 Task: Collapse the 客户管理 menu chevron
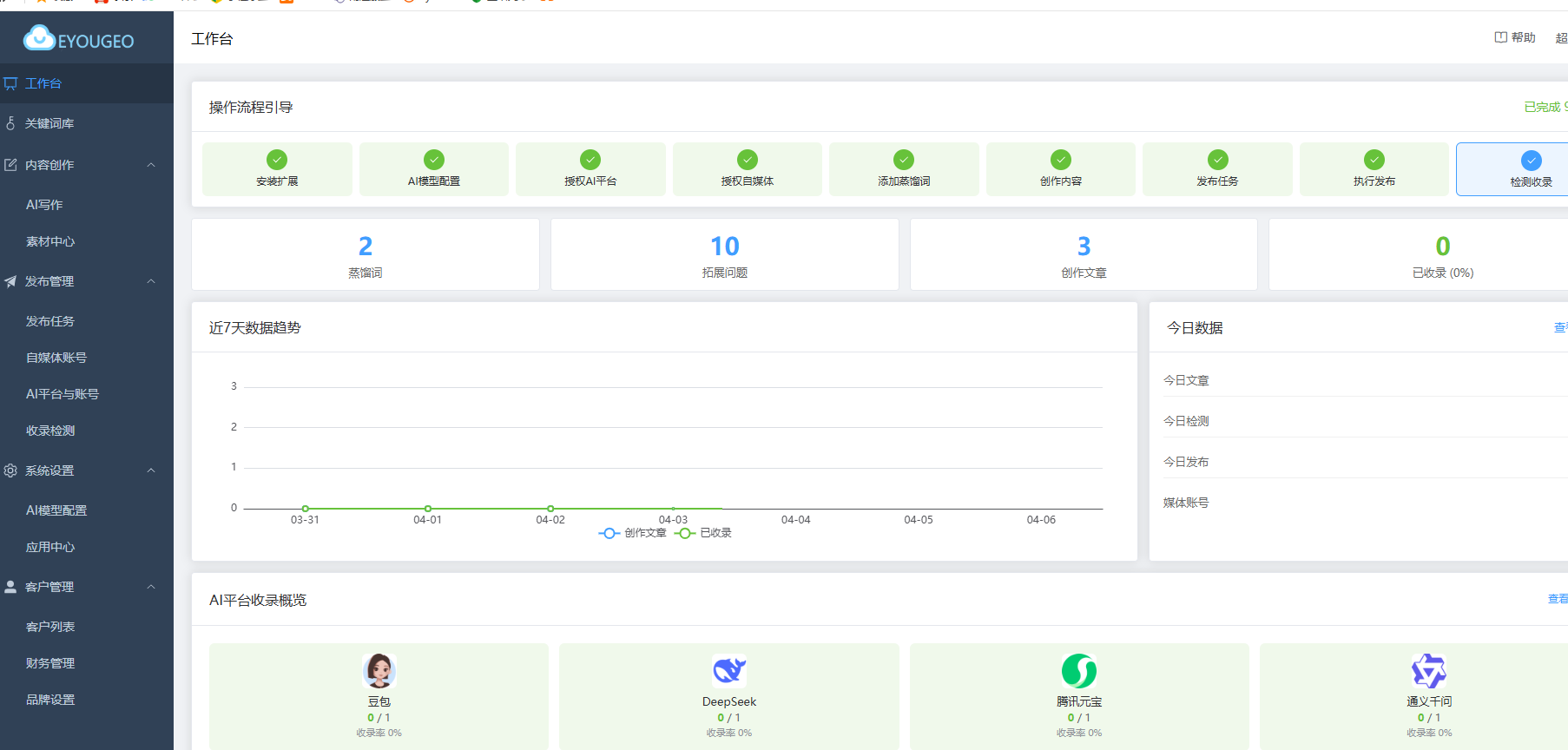[151, 587]
